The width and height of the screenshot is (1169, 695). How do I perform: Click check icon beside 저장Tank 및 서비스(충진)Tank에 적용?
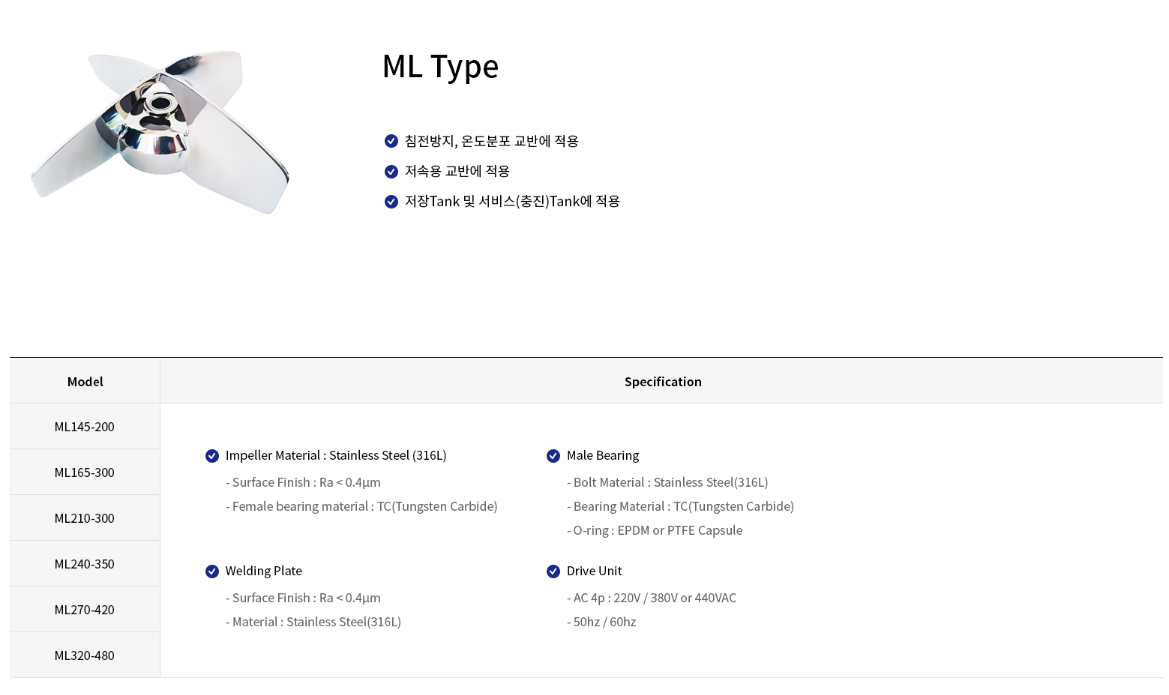[x=391, y=201]
